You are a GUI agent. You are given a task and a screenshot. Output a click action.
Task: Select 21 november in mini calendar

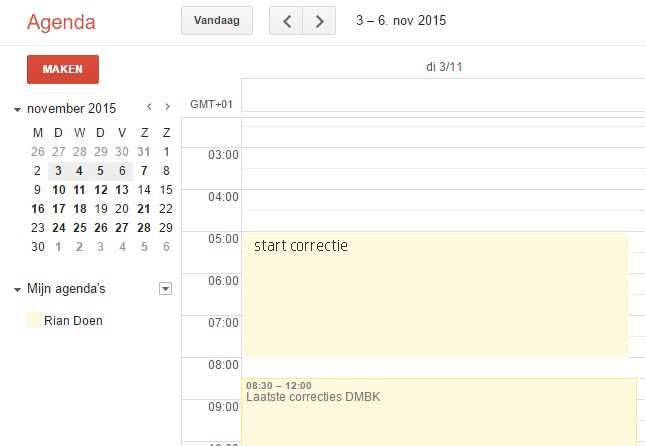(x=144, y=209)
